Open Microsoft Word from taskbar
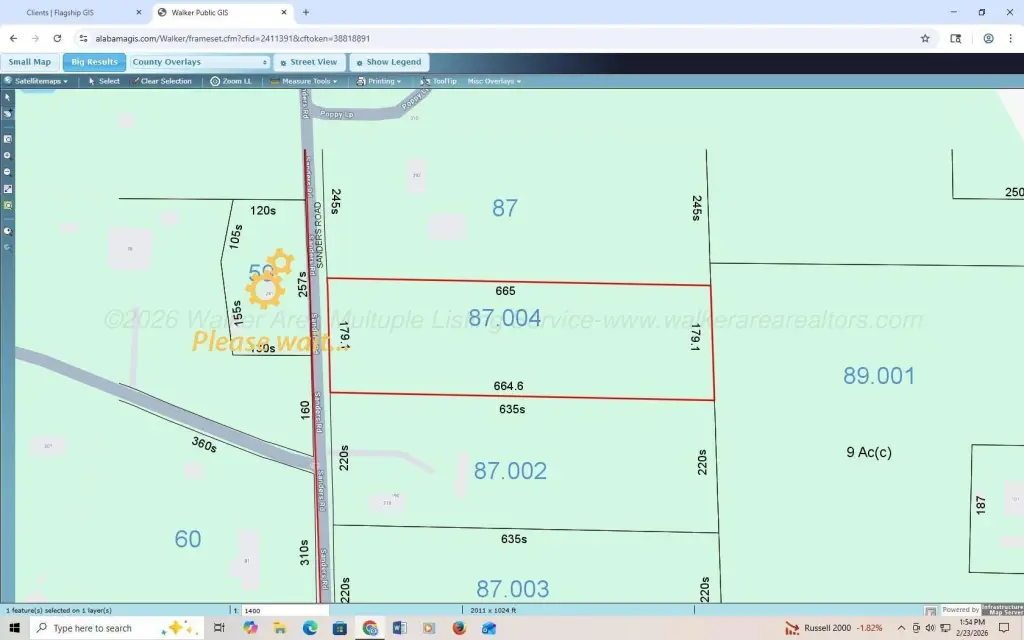The height and width of the screenshot is (640, 1024). click(x=400, y=628)
